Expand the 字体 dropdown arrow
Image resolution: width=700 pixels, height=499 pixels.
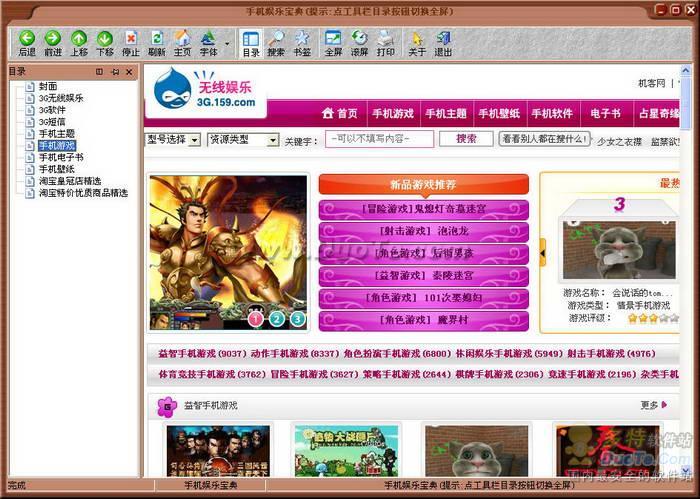227,44
